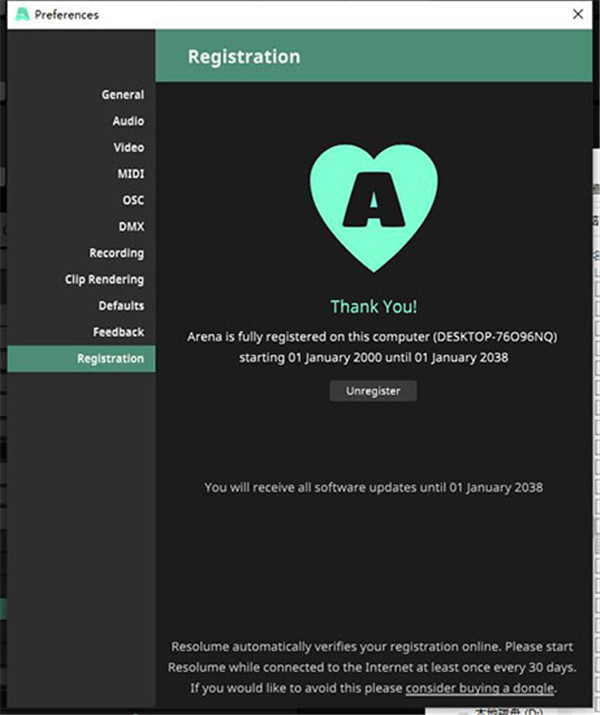Viewport: 600px width, 715px height.
Task: Select the highlighted Registration sidebar item
Action: pos(110,359)
